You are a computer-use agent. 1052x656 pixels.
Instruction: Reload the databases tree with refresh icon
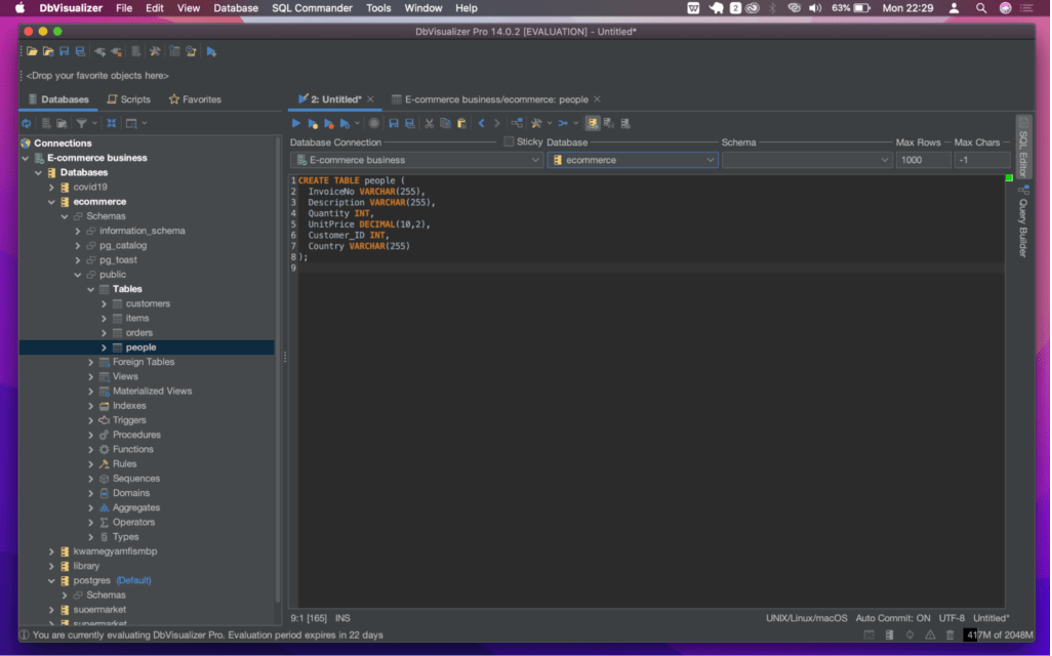(x=26, y=123)
